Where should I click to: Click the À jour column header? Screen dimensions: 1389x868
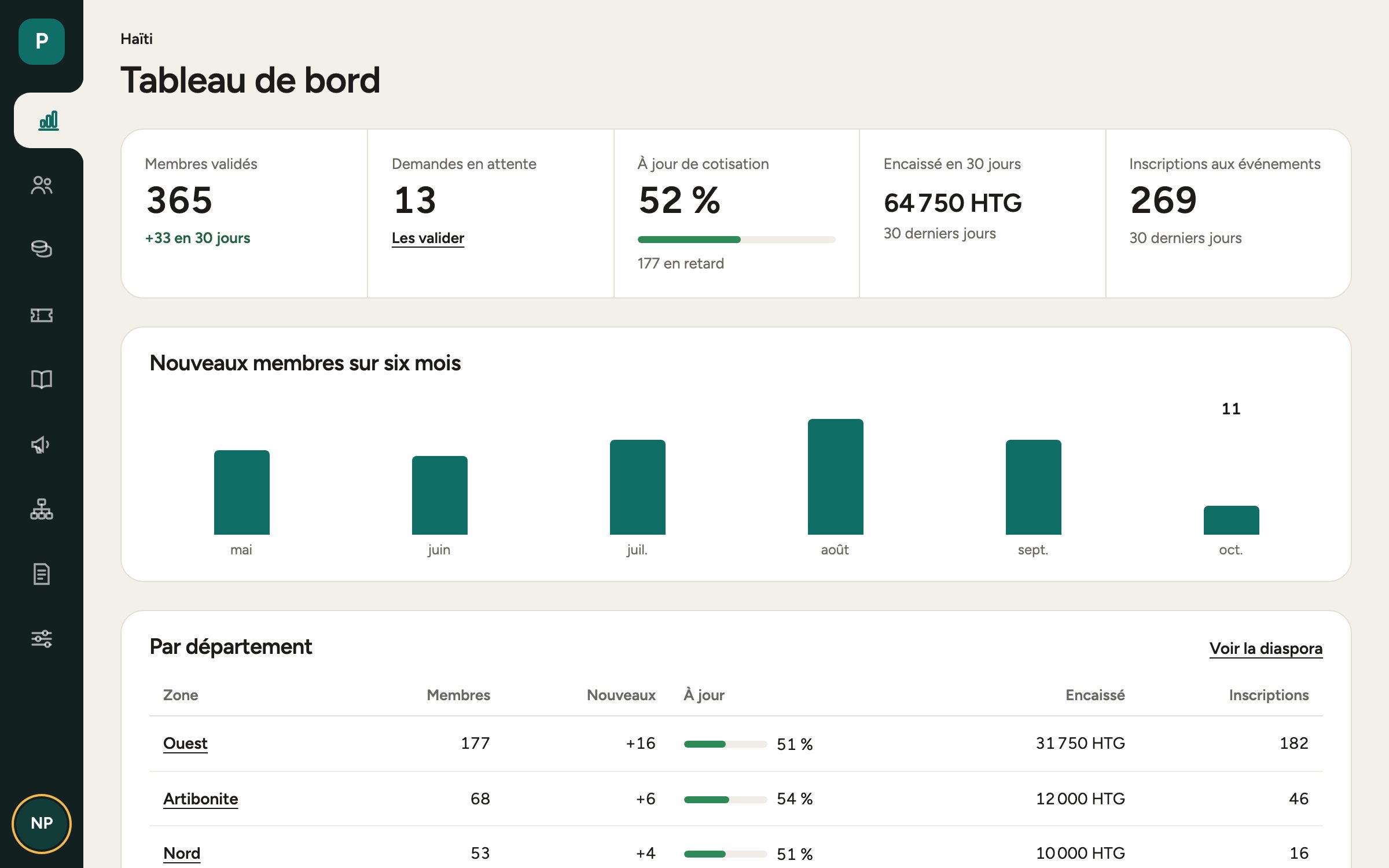[x=704, y=694]
